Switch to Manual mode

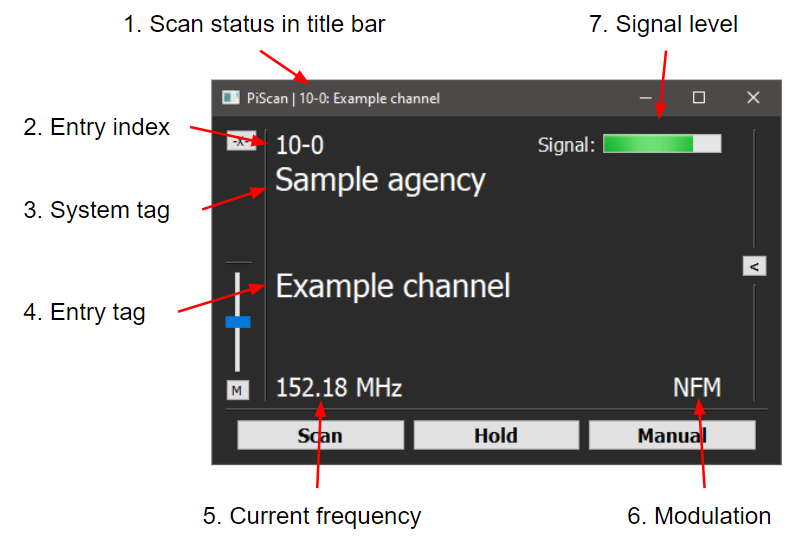pyautogui.click(x=671, y=436)
